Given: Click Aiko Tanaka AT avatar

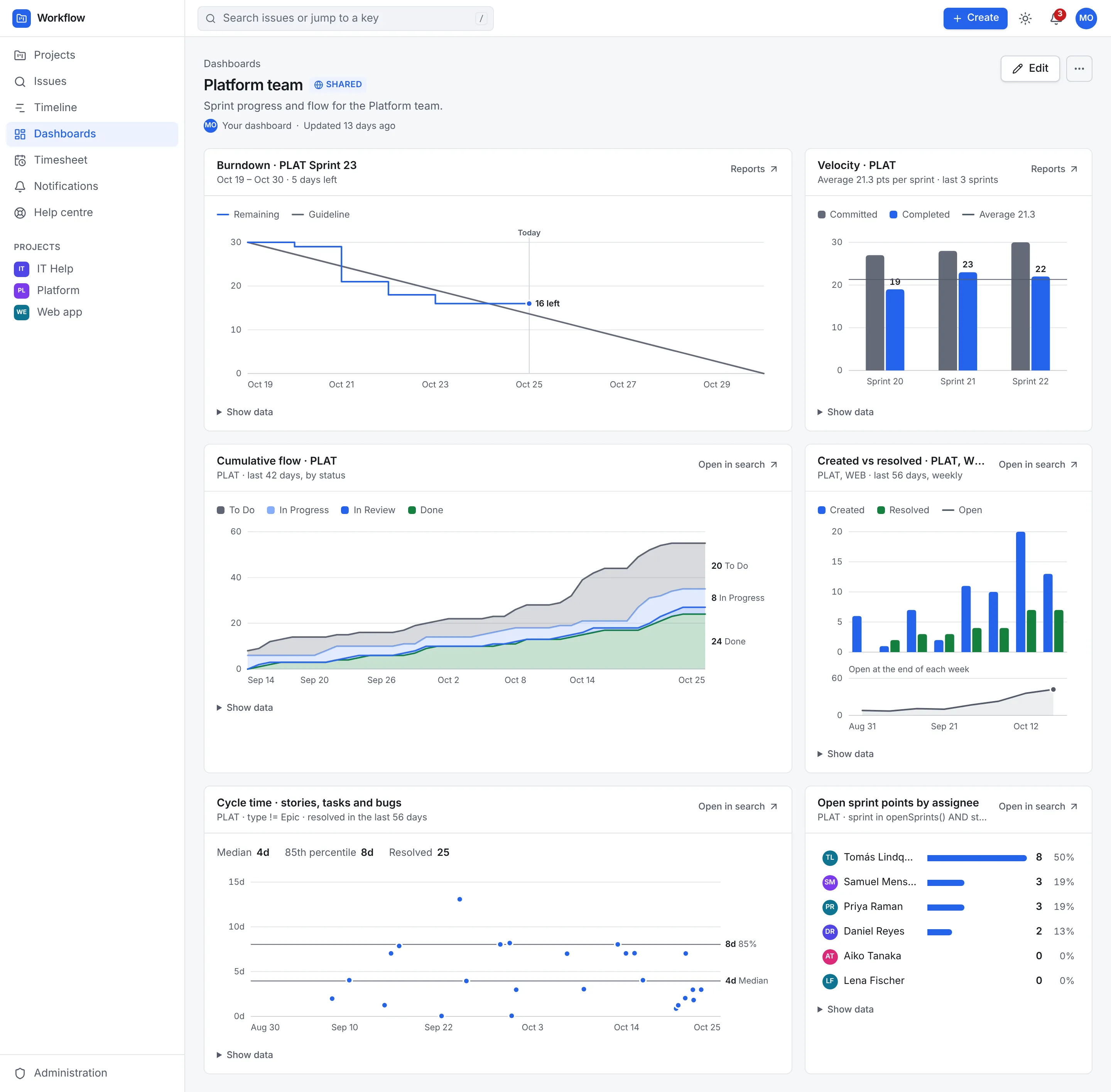Looking at the screenshot, I should point(829,956).
